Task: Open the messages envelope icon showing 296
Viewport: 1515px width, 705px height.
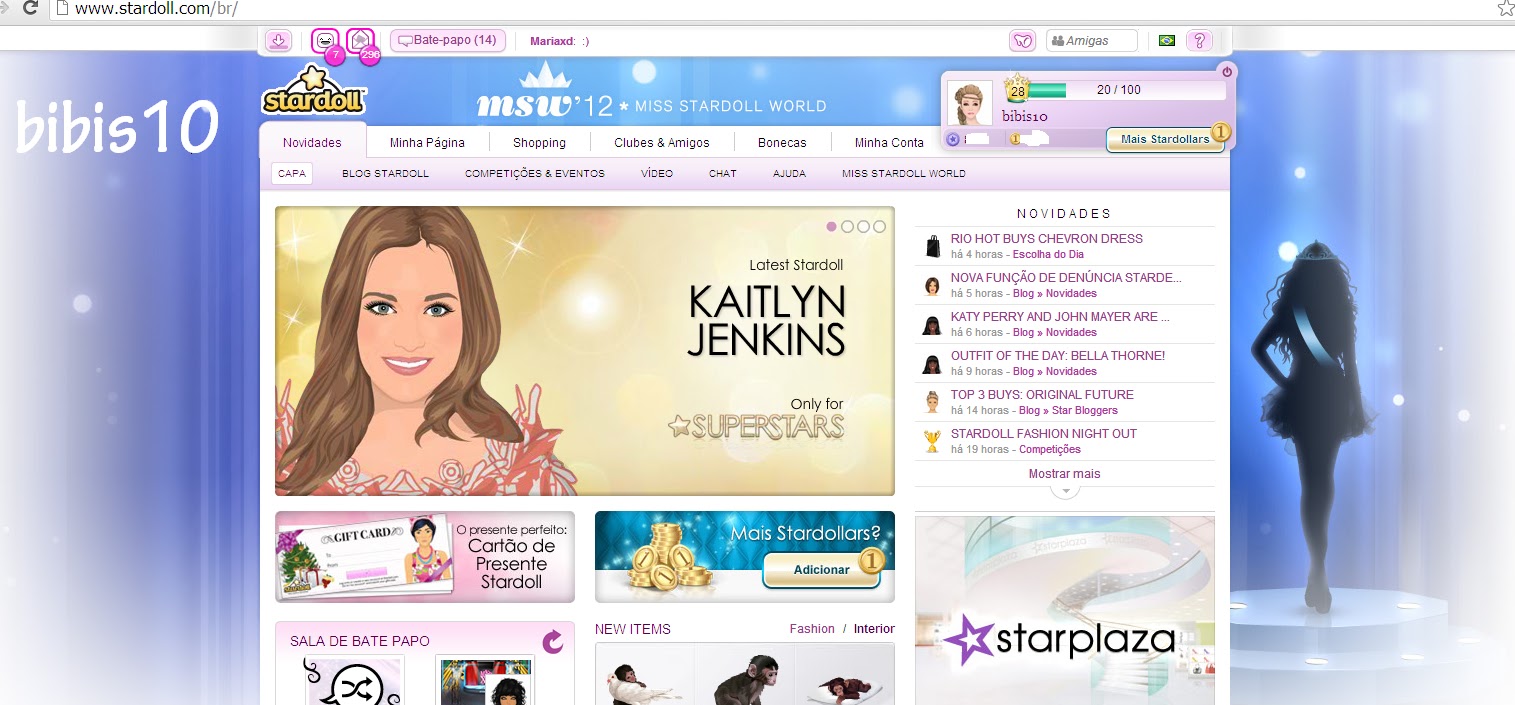Action: [360, 41]
